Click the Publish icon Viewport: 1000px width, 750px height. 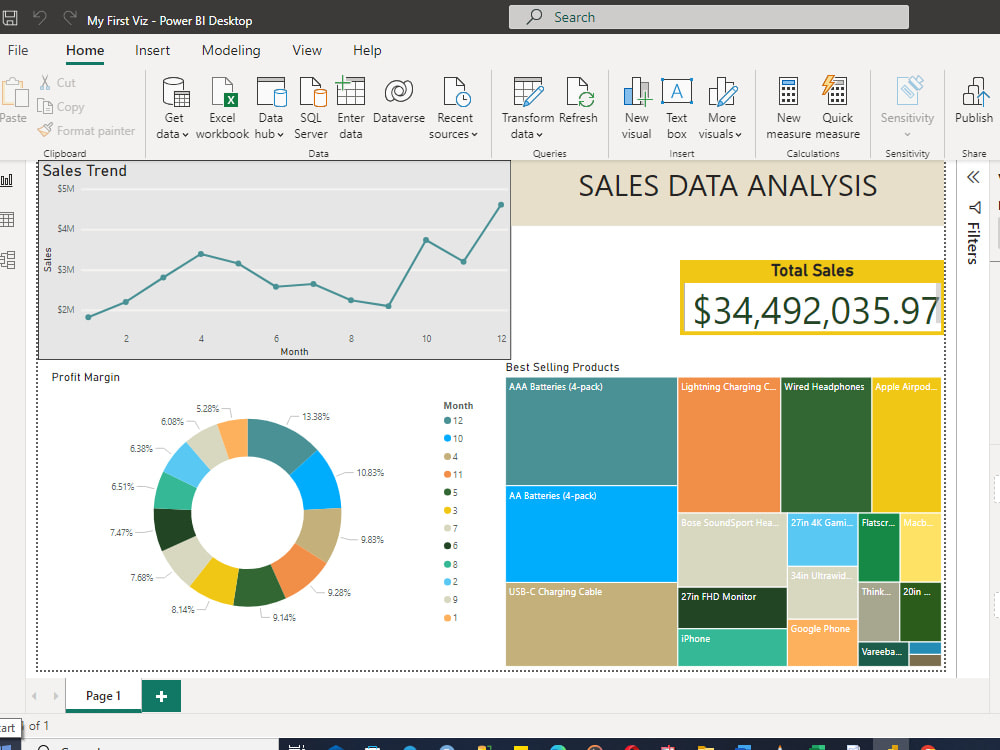(x=974, y=92)
